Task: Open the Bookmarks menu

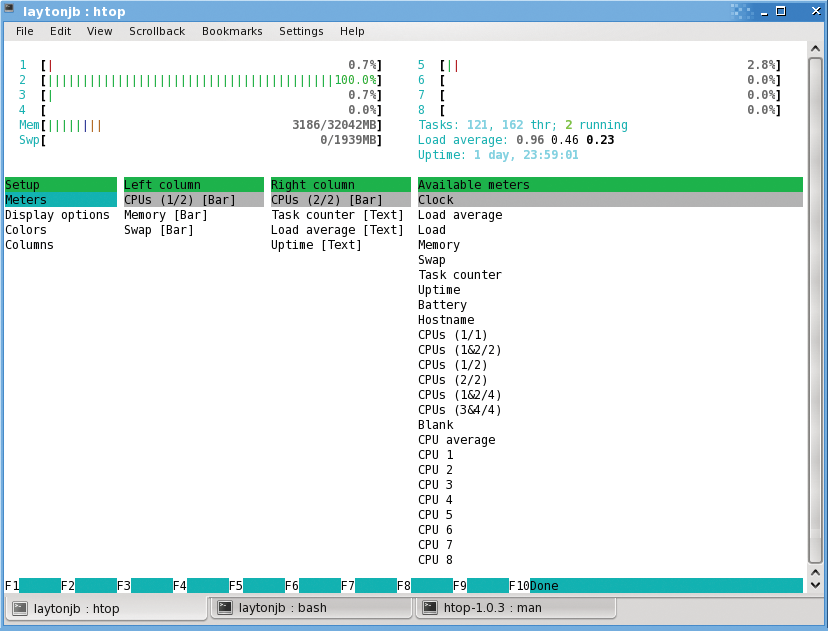Action: [x=232, y=31]
